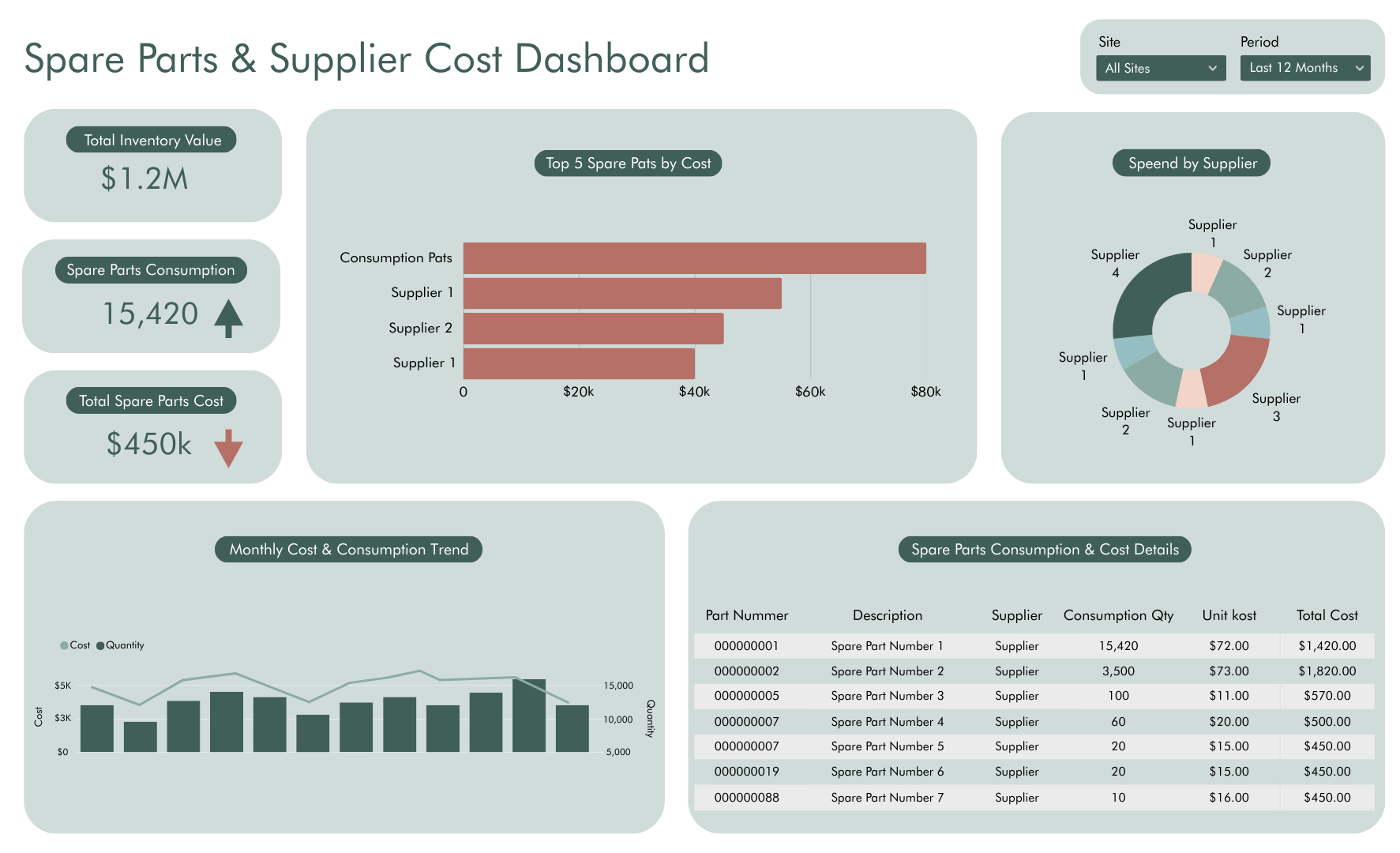This screenshot has height=853, width=1400.
Task: Click the Consumption Qty column header
Action: point(1118,615)
